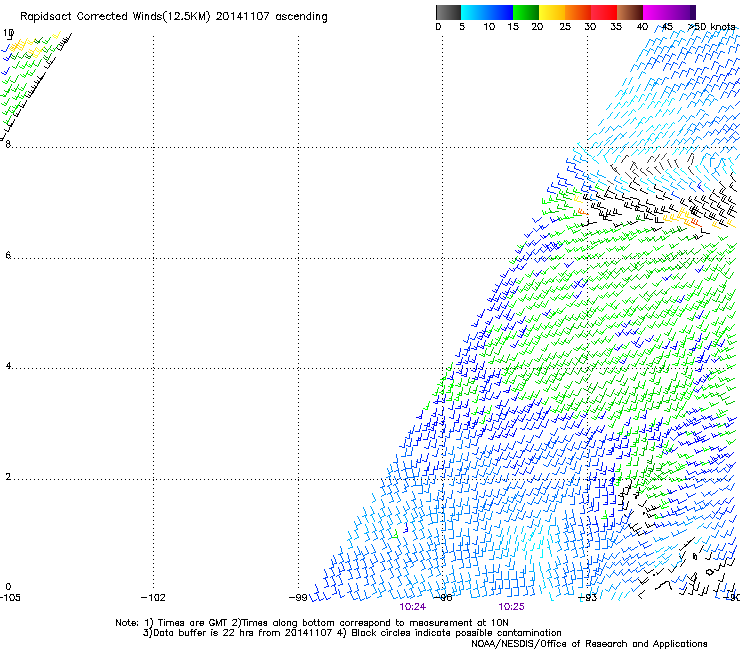Click the red 30-35 knots legend swatch

[604, 12]
